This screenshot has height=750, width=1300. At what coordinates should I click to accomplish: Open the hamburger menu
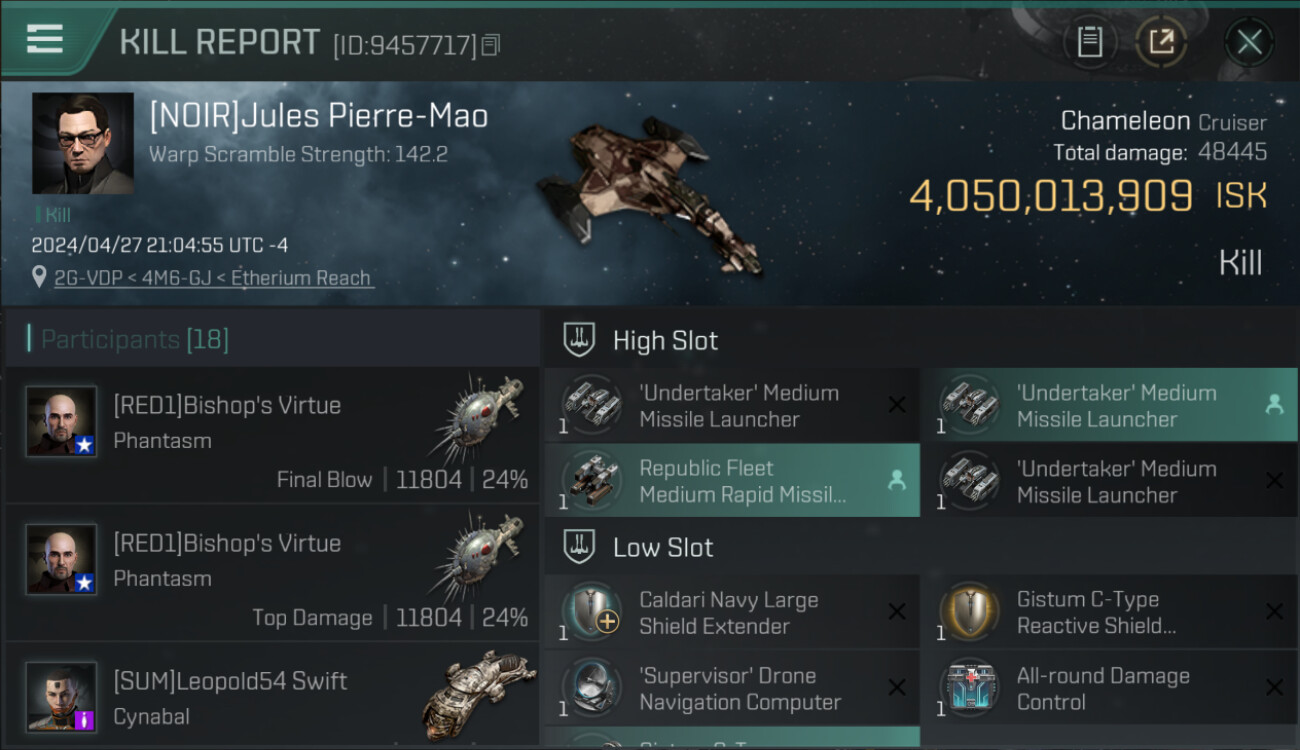point(45,40)
